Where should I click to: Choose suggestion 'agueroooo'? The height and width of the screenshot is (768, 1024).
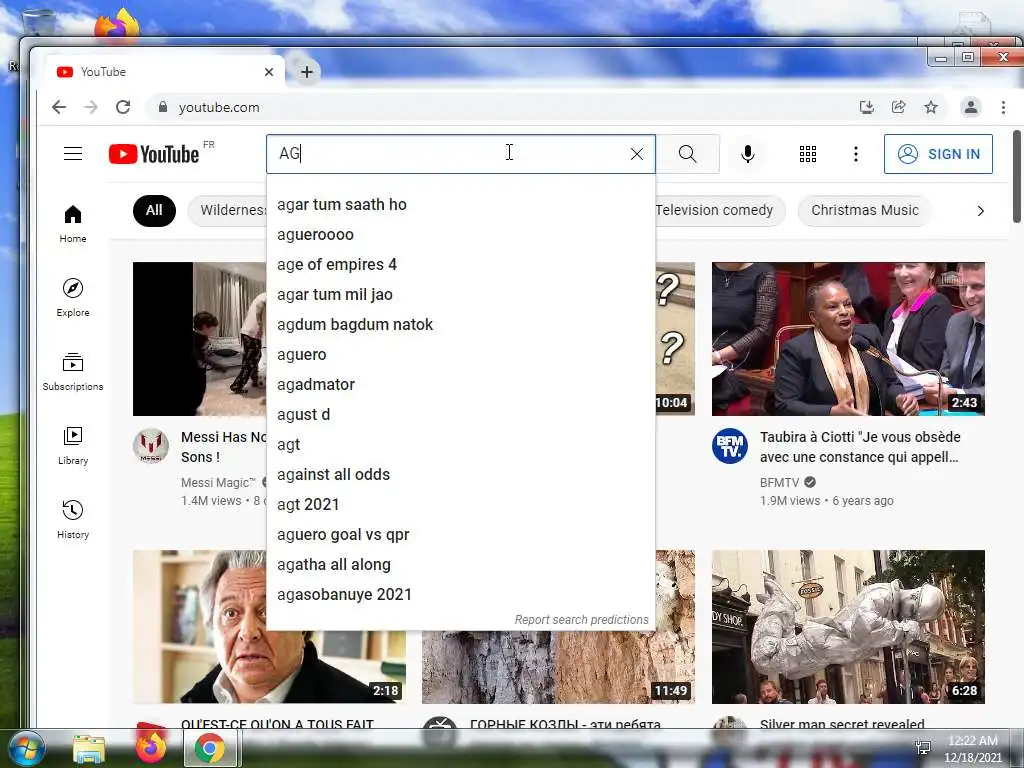(460, 234)
